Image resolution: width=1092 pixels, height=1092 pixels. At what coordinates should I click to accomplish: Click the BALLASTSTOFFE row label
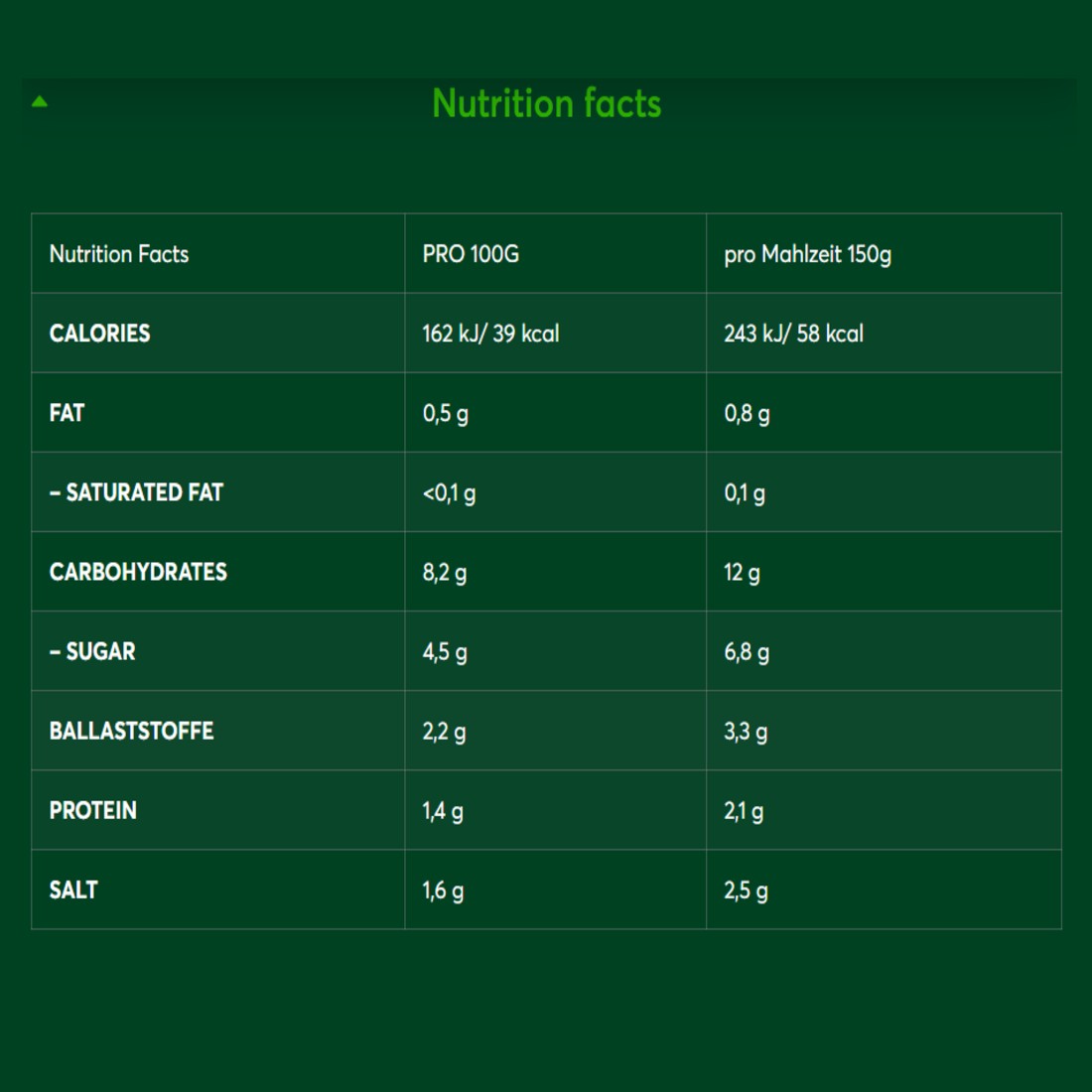coord(132,731)
